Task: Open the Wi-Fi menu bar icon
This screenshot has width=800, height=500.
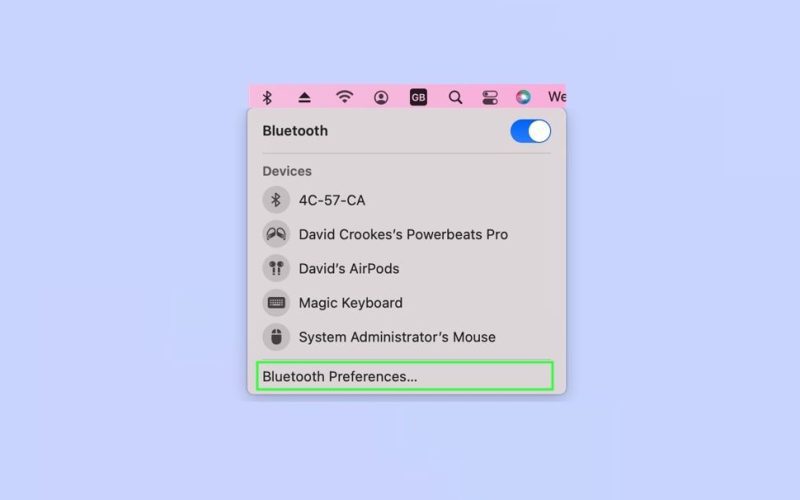Action: 344,96
